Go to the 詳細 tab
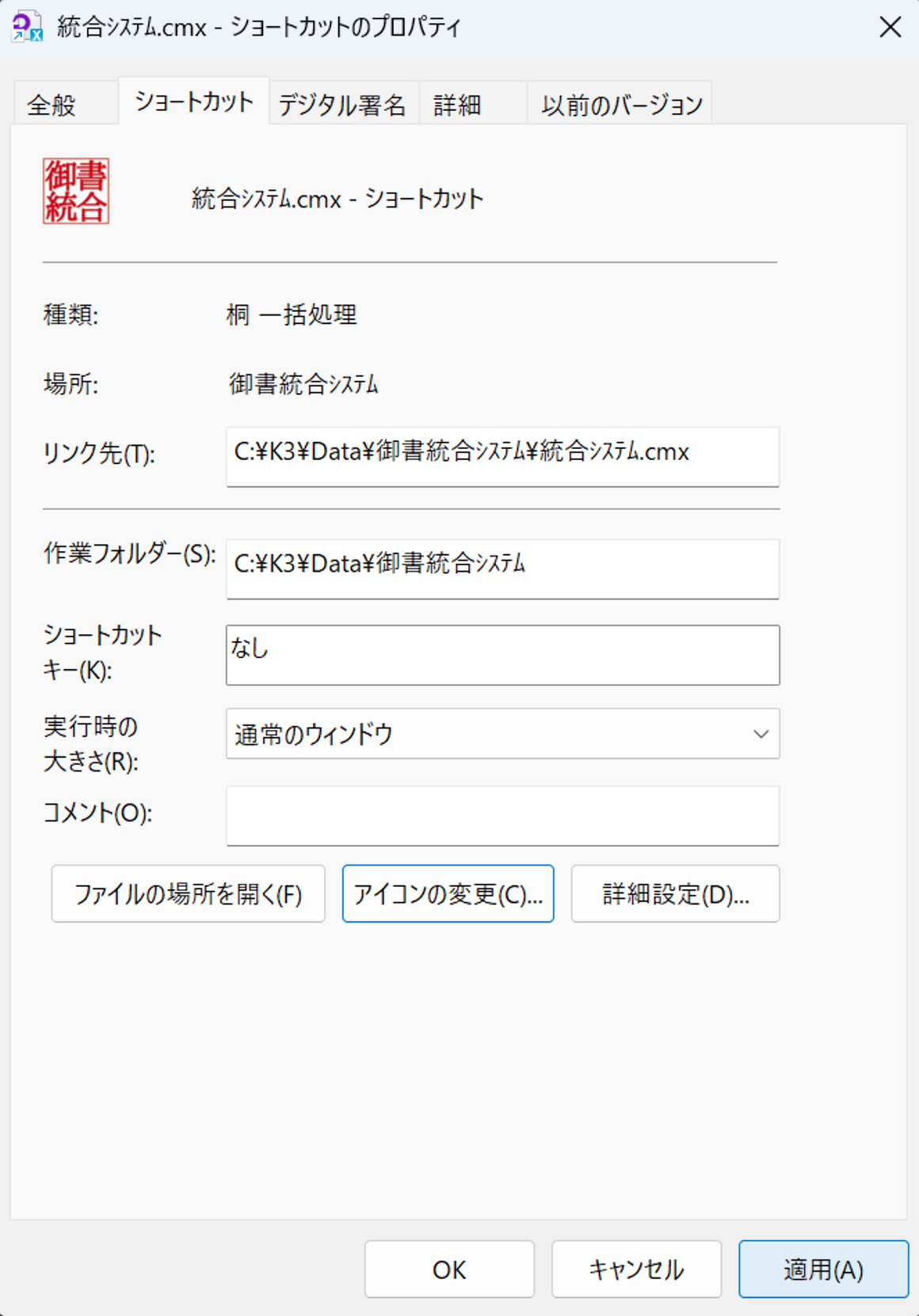 coord(457,105)
